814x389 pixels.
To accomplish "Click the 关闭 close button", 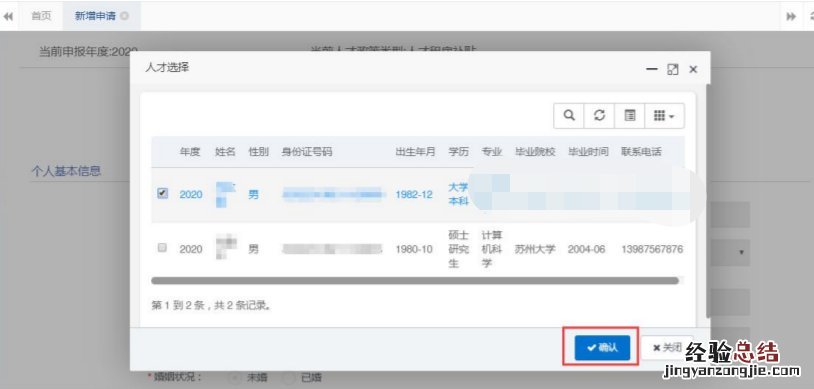I will click(x=667, y=348).
